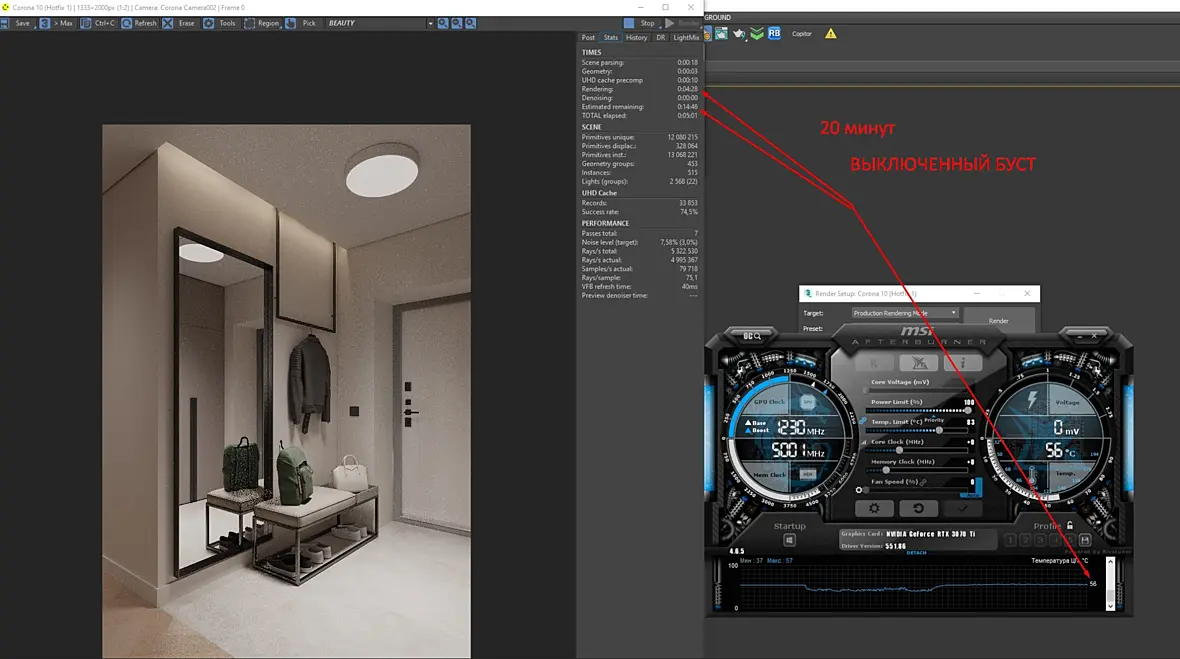This screenshot has width=1180, height=659.
Task: Click the rendered hallway image in VFB
Action: click(x=287, y=391)
